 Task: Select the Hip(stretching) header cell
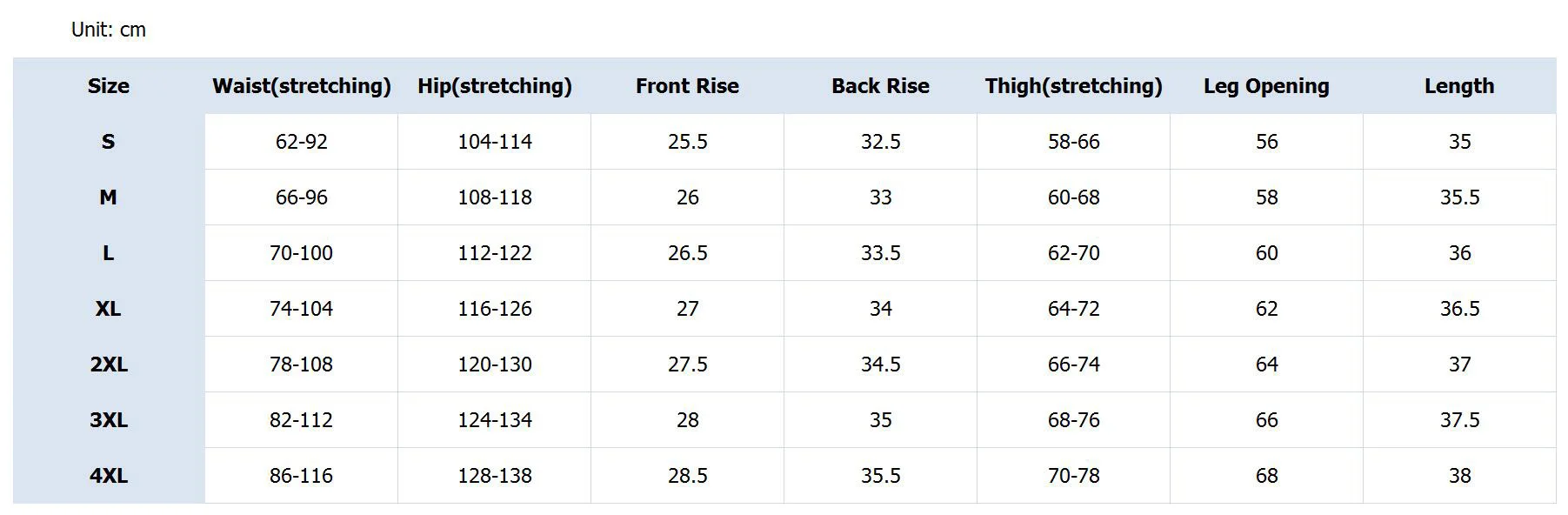(494, 86)
